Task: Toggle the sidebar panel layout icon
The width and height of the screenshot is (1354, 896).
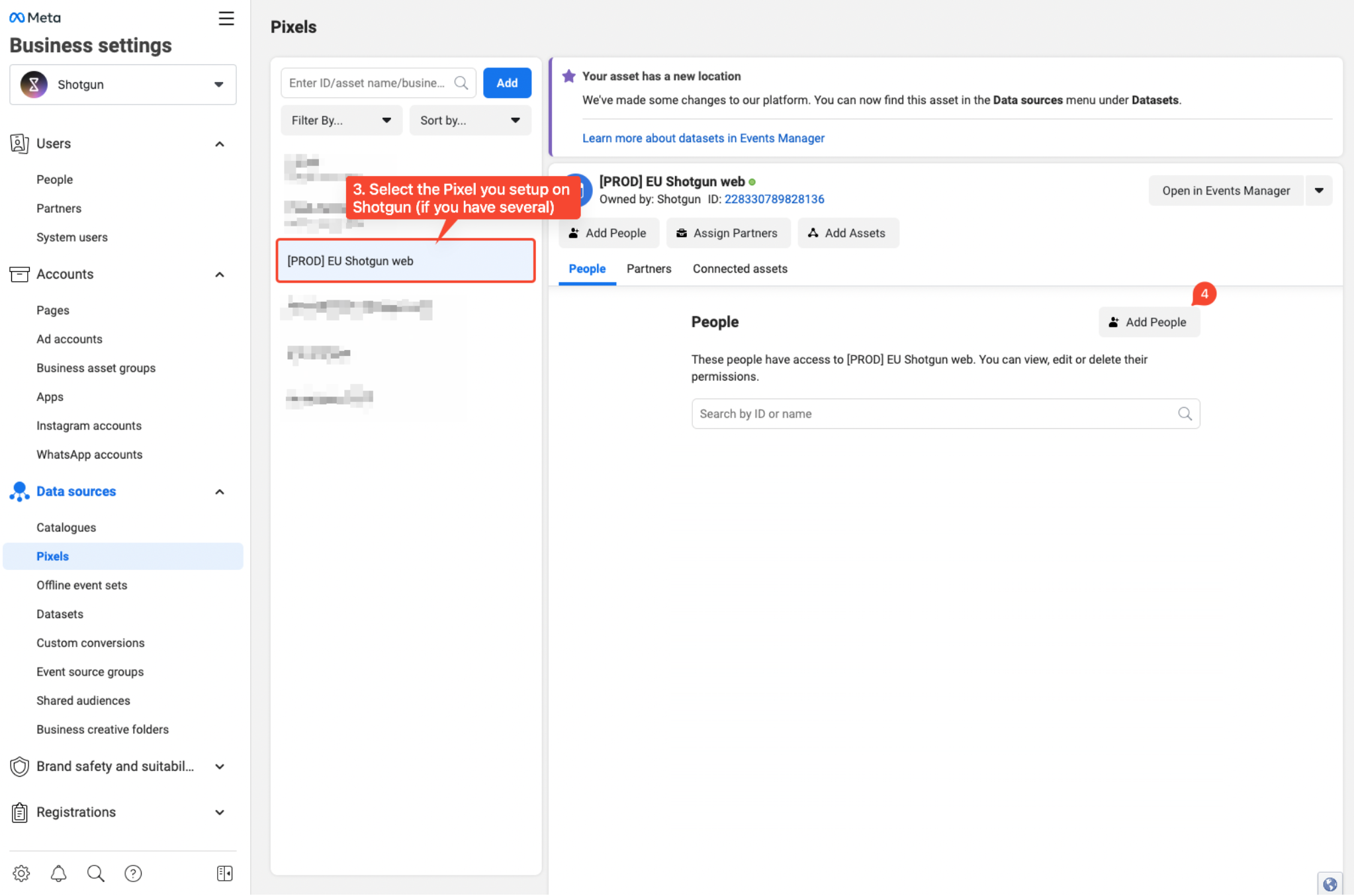Action: click(x=224, y=874)
